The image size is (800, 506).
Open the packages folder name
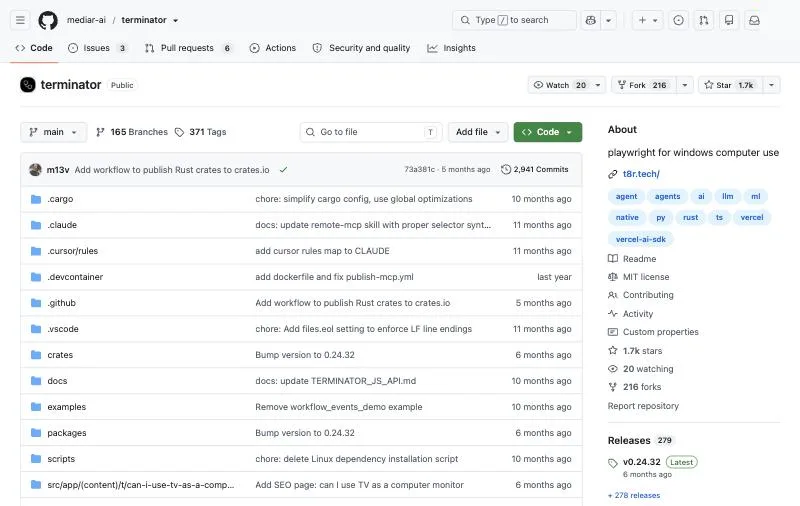click(67, 433)
